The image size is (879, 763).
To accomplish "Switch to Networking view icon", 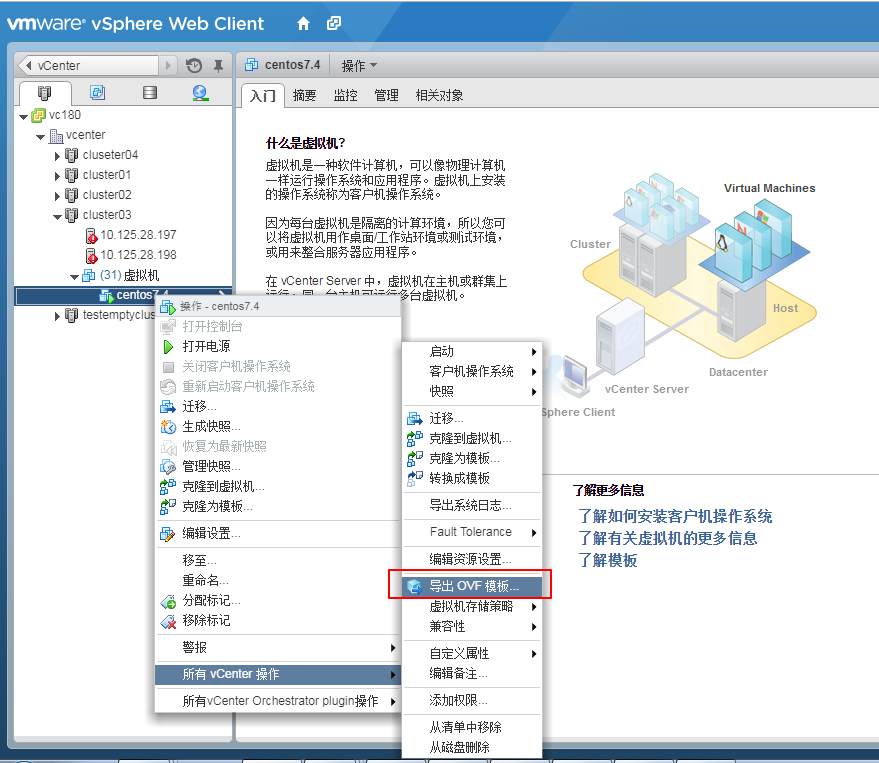I will coord(200,93).
